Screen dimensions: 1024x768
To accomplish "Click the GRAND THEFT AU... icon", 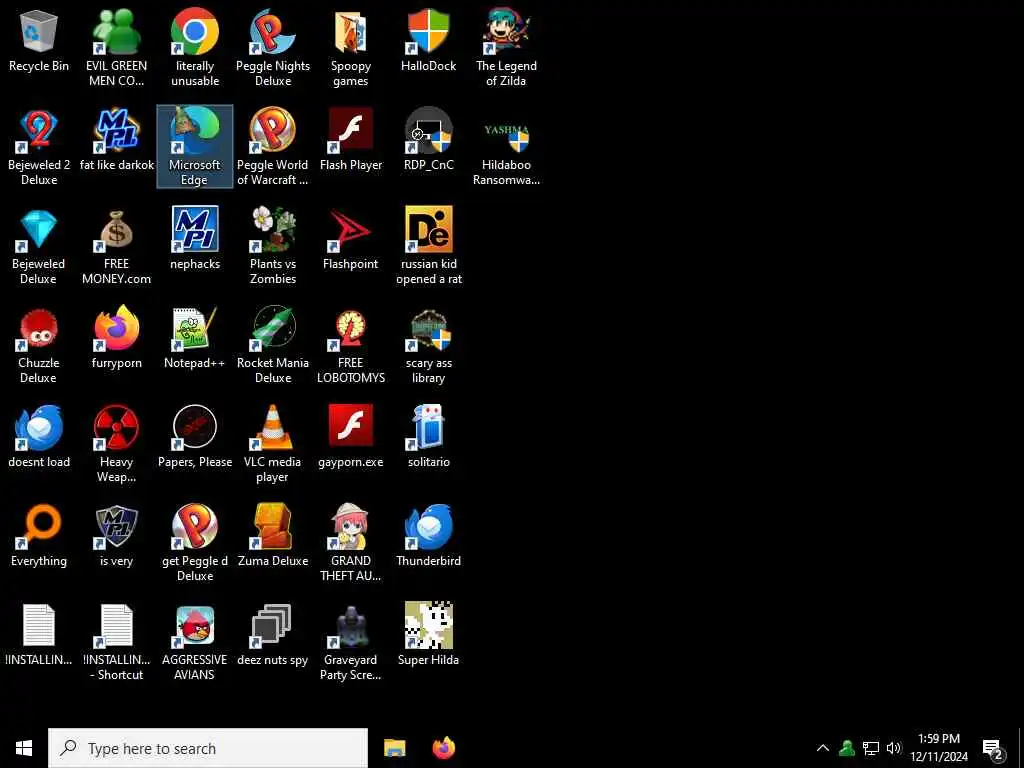I will pyautogui.click(x=351, y=526).
